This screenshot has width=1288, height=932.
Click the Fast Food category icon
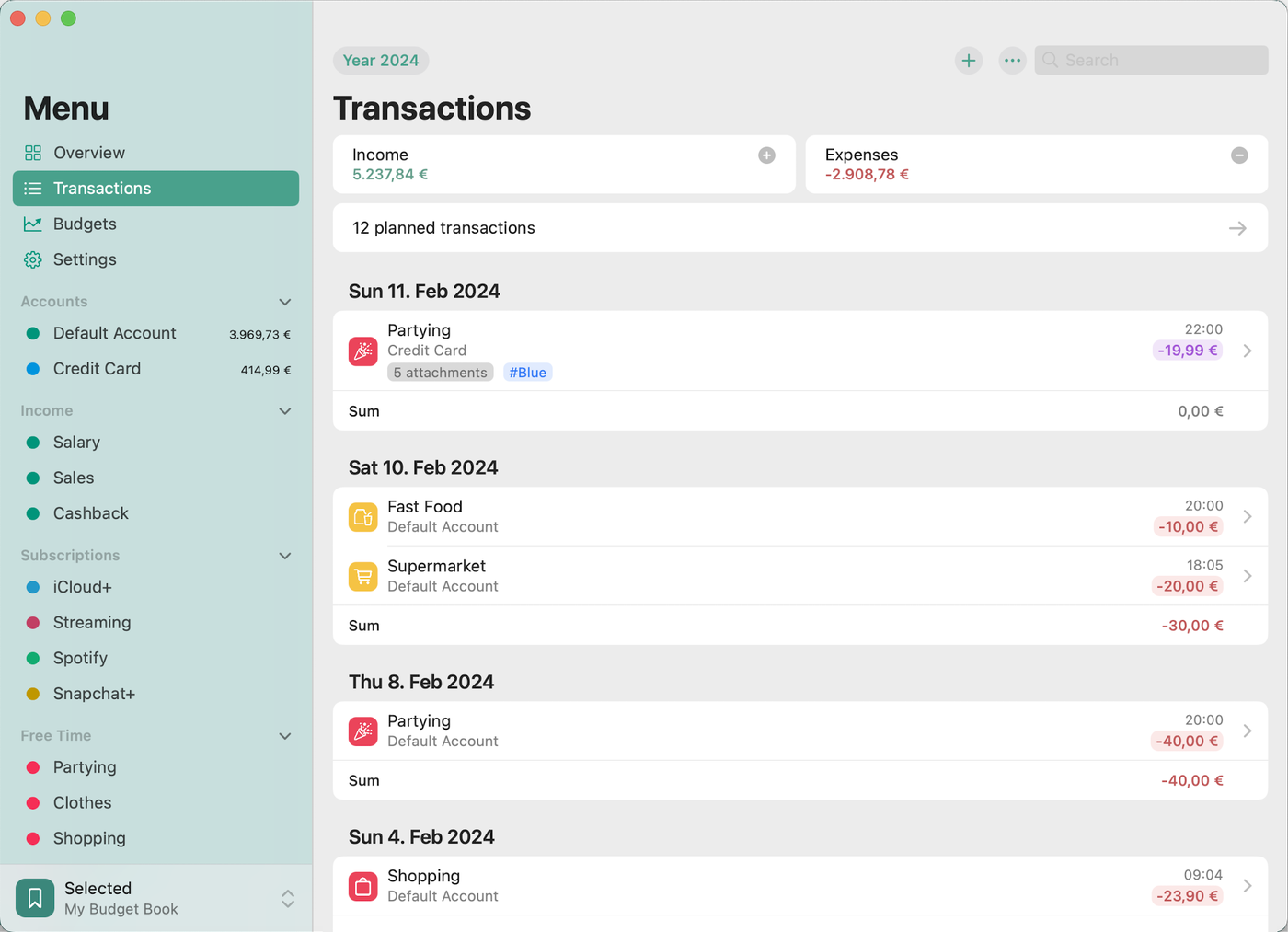click(363, 517)
